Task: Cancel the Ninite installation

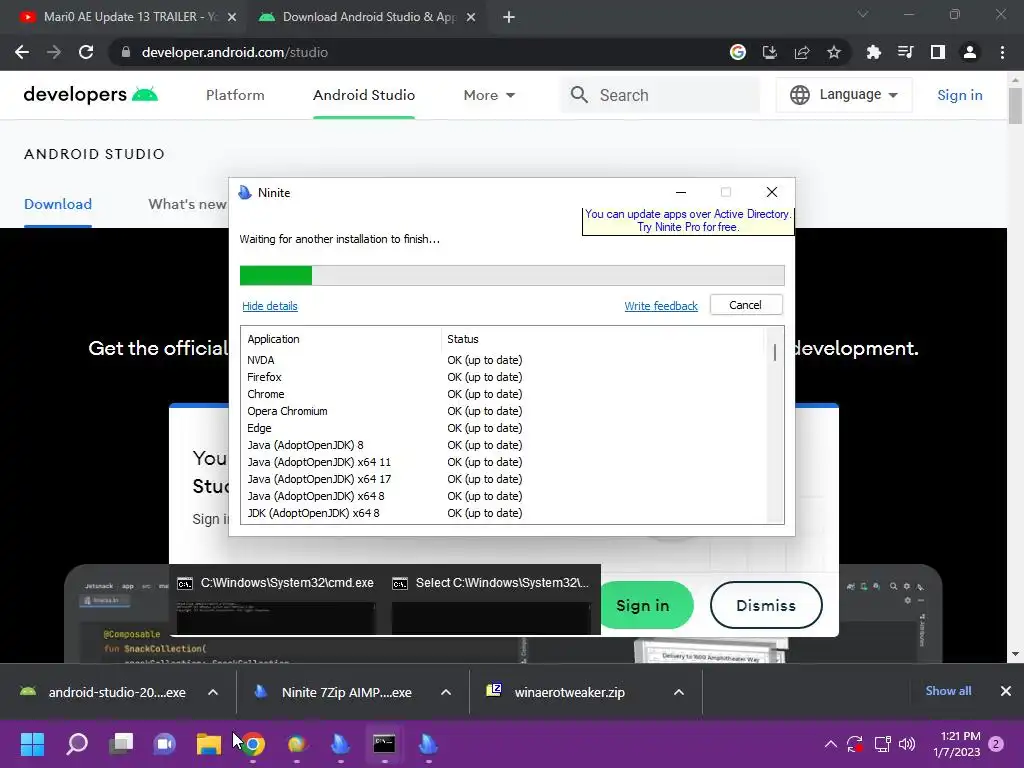Action: (745, 305)
